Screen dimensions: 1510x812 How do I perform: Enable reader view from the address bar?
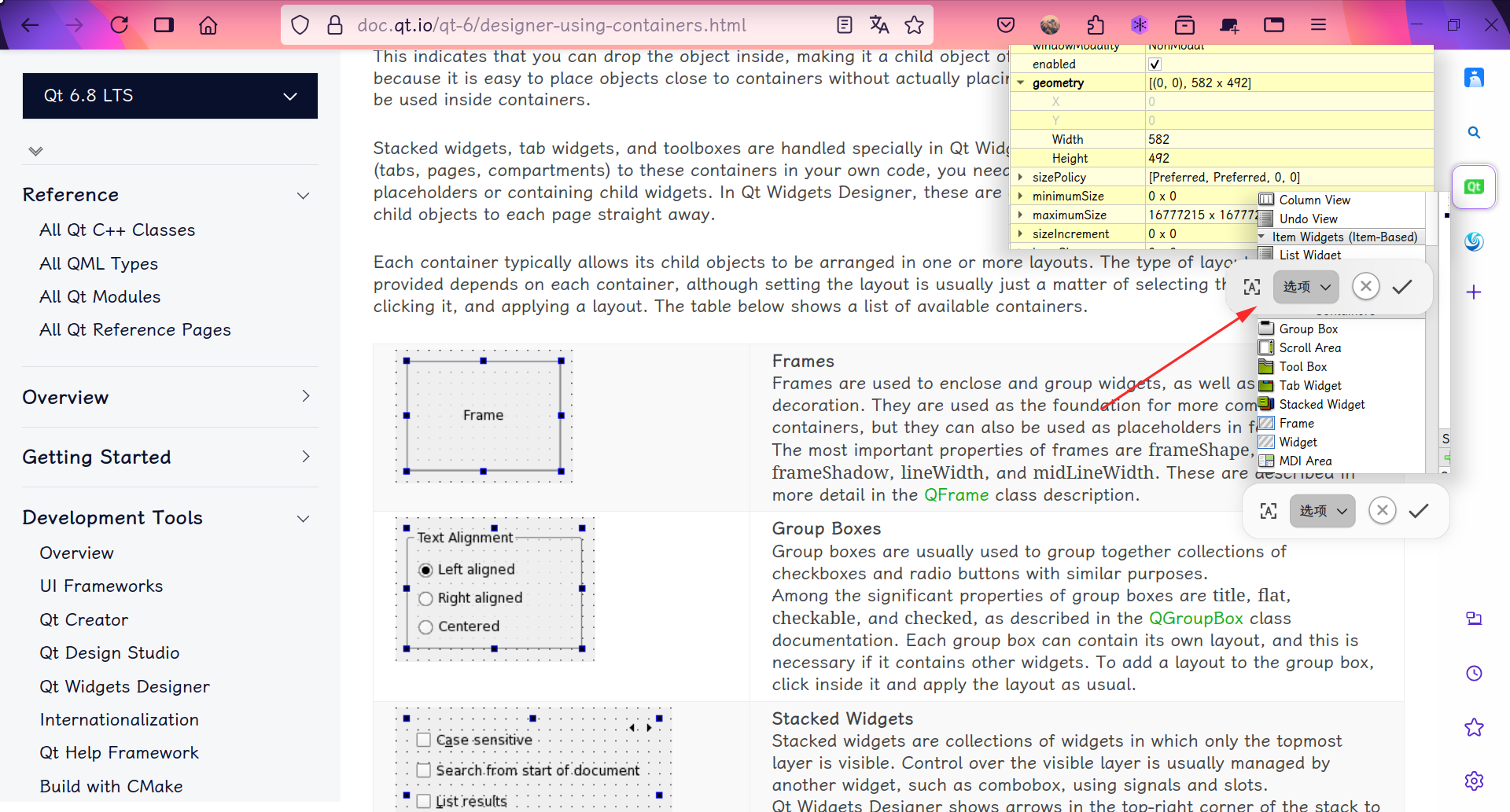(845, 25)
